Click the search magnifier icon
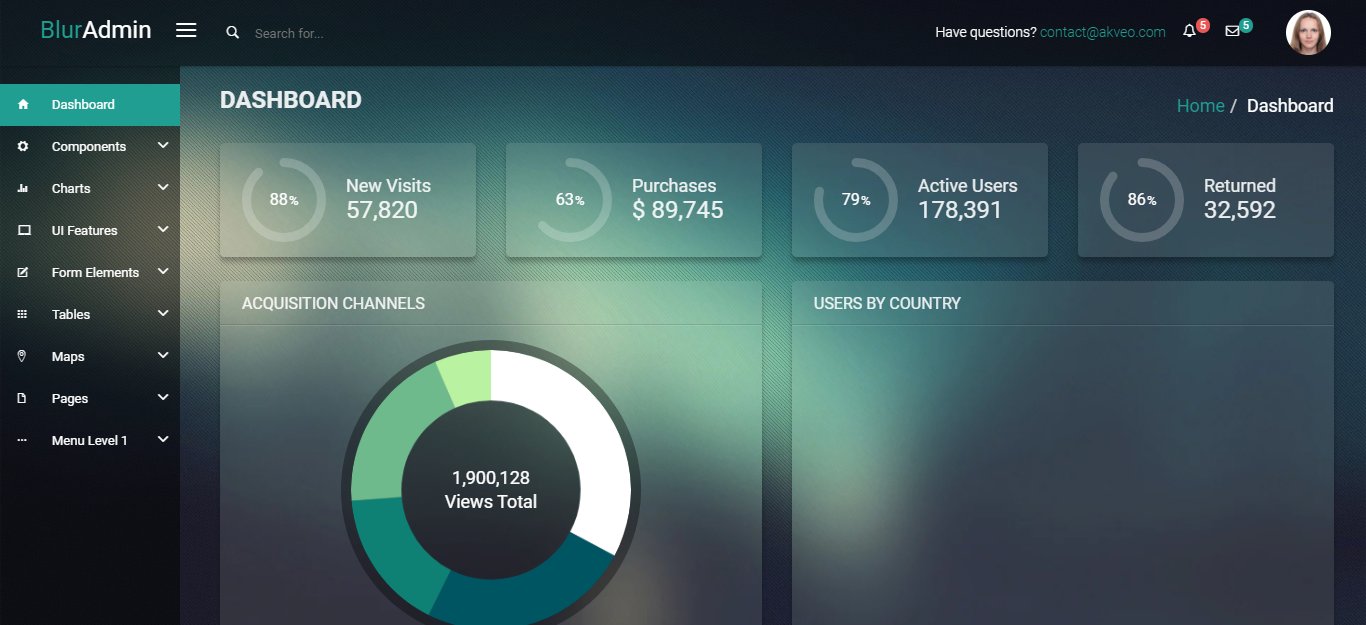The image size is (1366, 625). 233,33
